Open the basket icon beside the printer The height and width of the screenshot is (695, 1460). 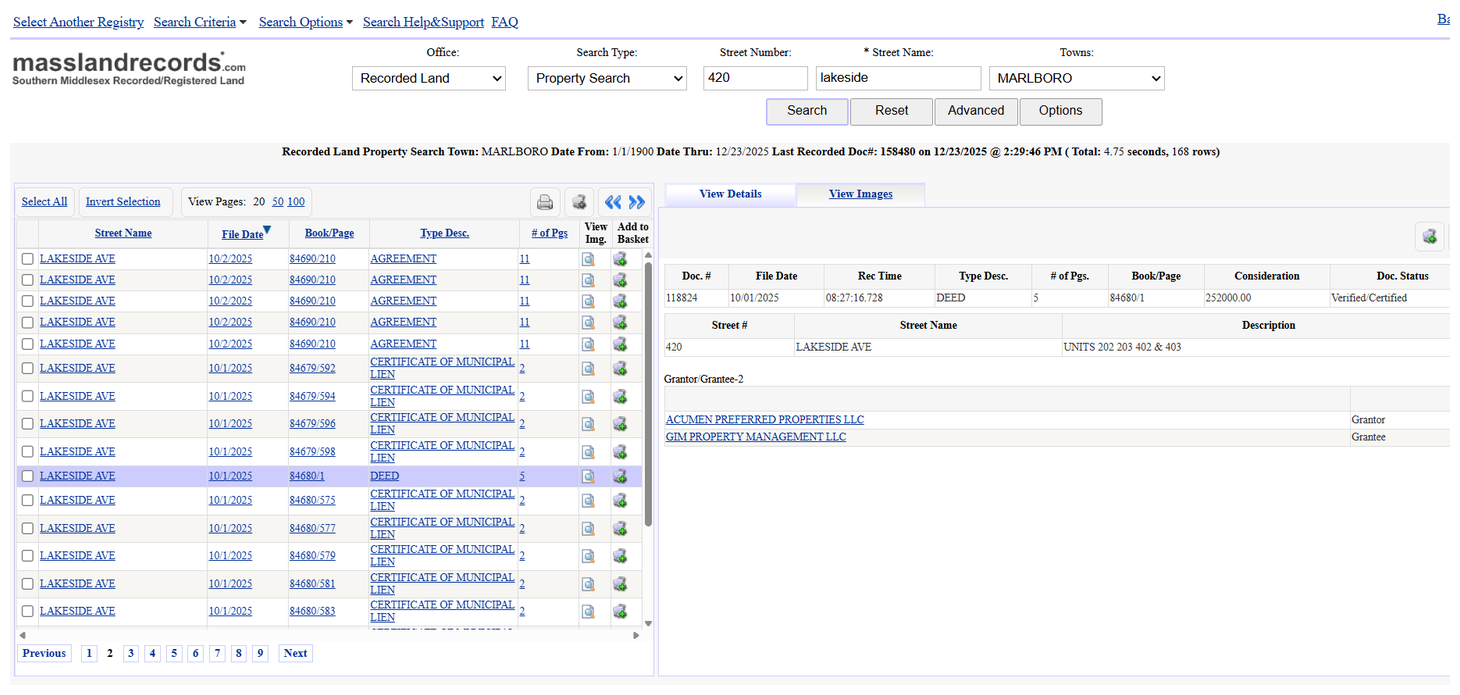pyautogui.click(x=579, y=202)
